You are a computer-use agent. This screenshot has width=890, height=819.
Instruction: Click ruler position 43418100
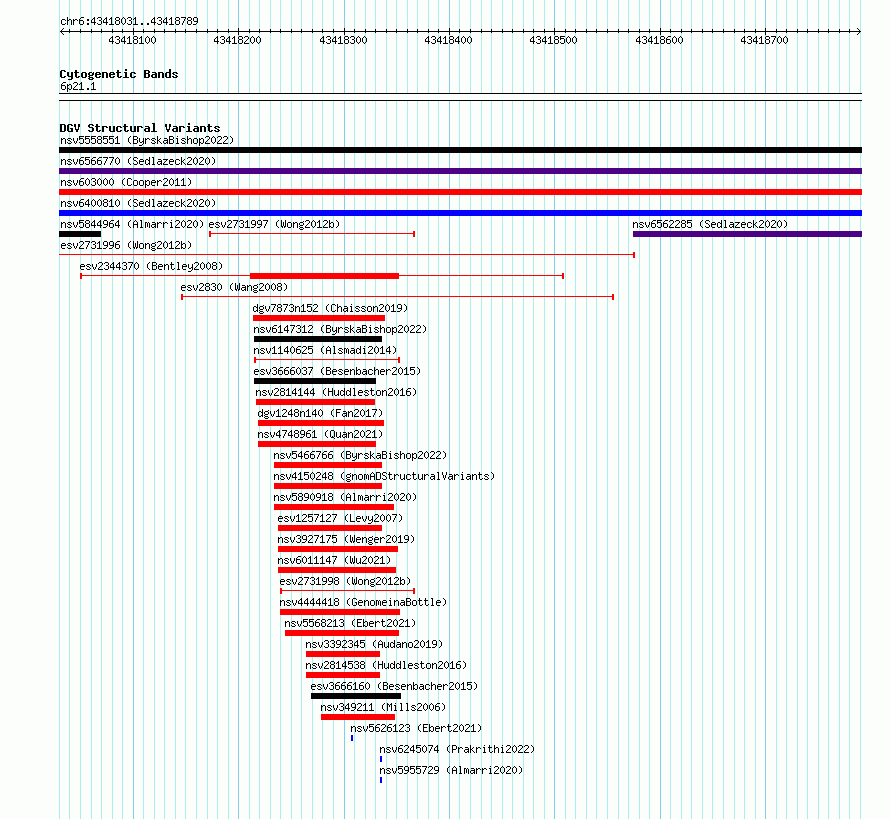[x=132, y=40]
